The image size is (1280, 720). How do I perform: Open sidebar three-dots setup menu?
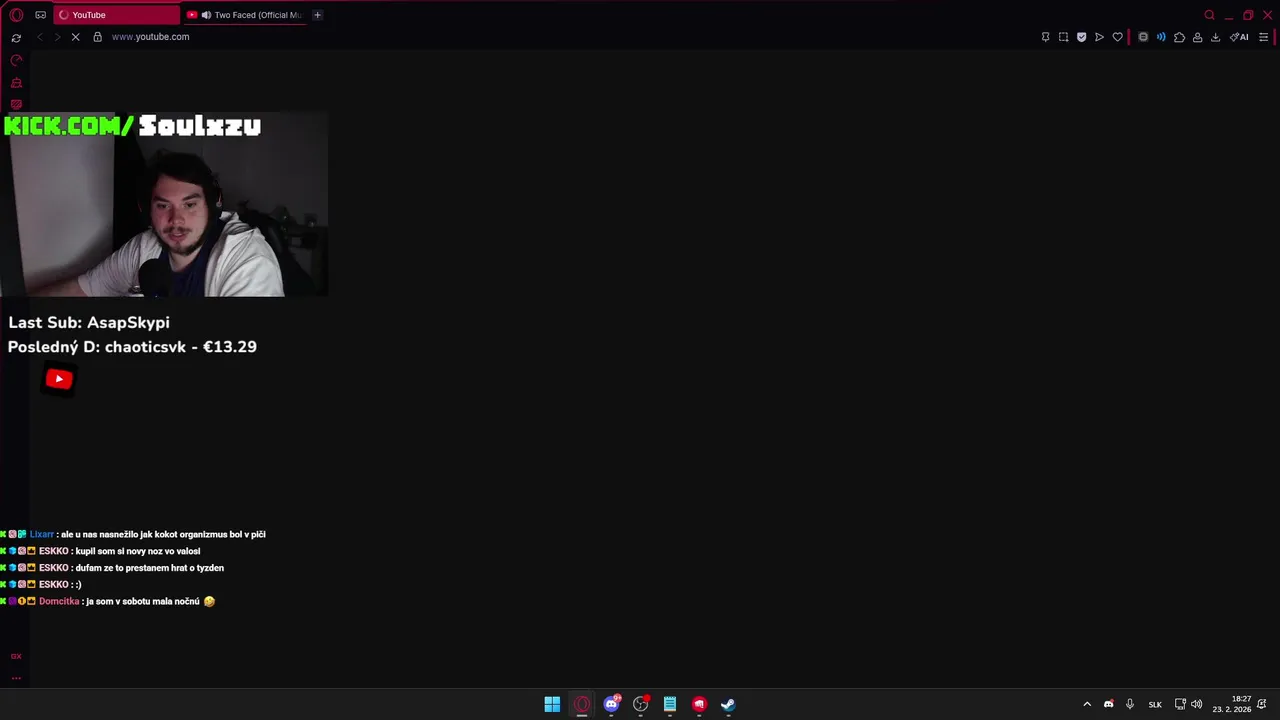[x=16, y=678]
